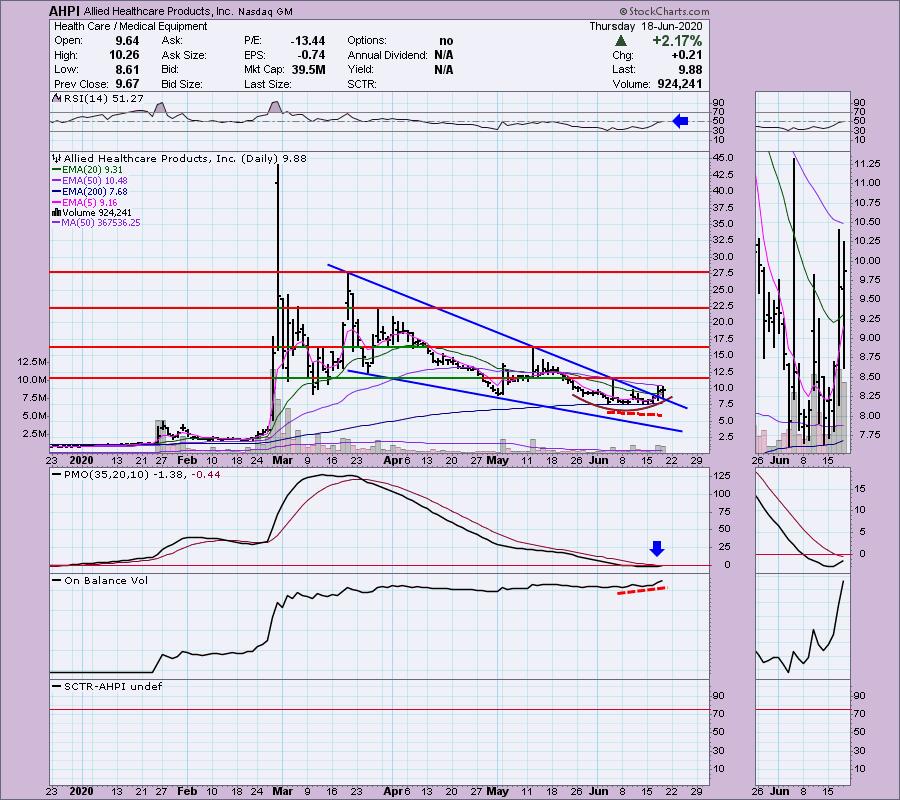Viewport: 900px width, 800px height.
Task: Select the blue EMA(200) line swatch
Action: tap(56, 192)
